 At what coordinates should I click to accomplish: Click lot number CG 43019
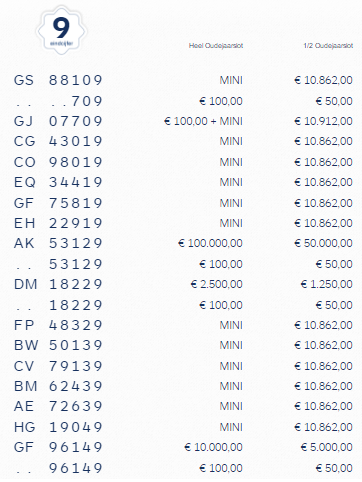58,141
